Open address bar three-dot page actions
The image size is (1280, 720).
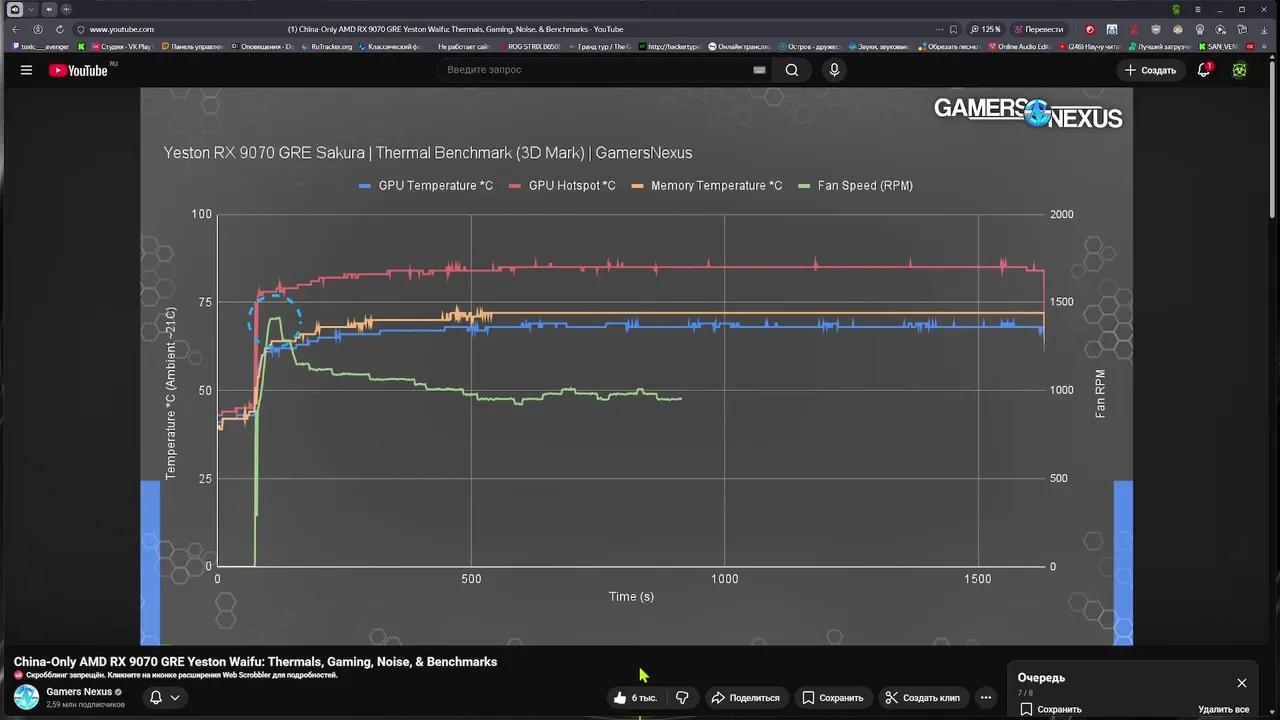pos(939,29)
